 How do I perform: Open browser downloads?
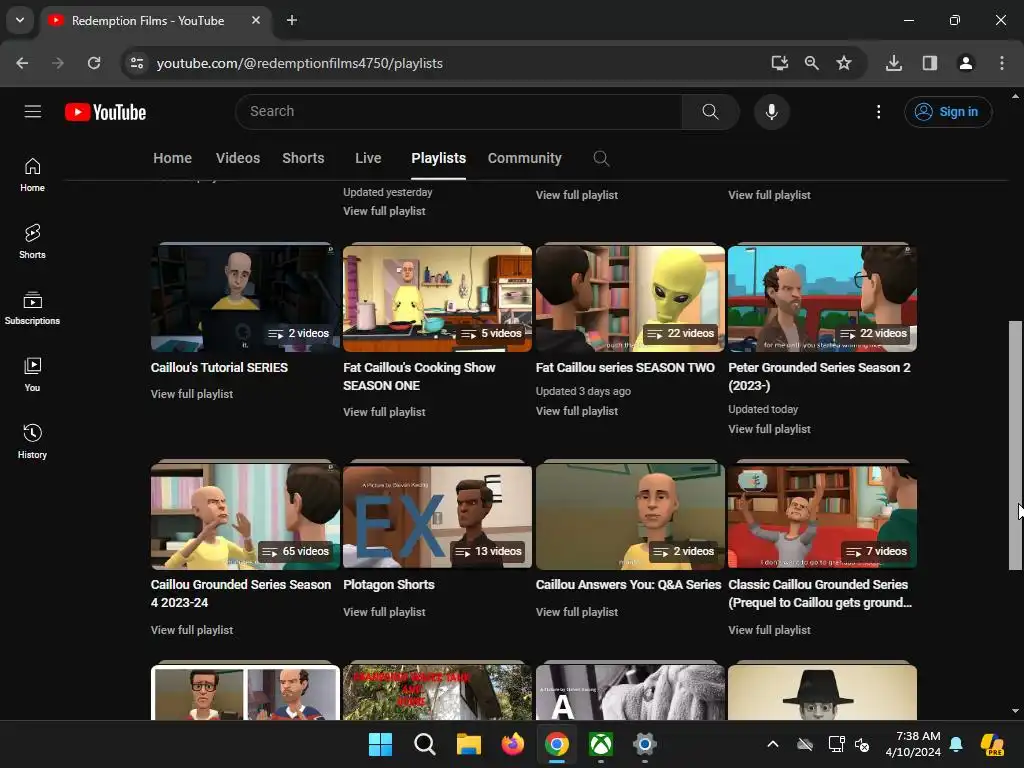[894, 63]
